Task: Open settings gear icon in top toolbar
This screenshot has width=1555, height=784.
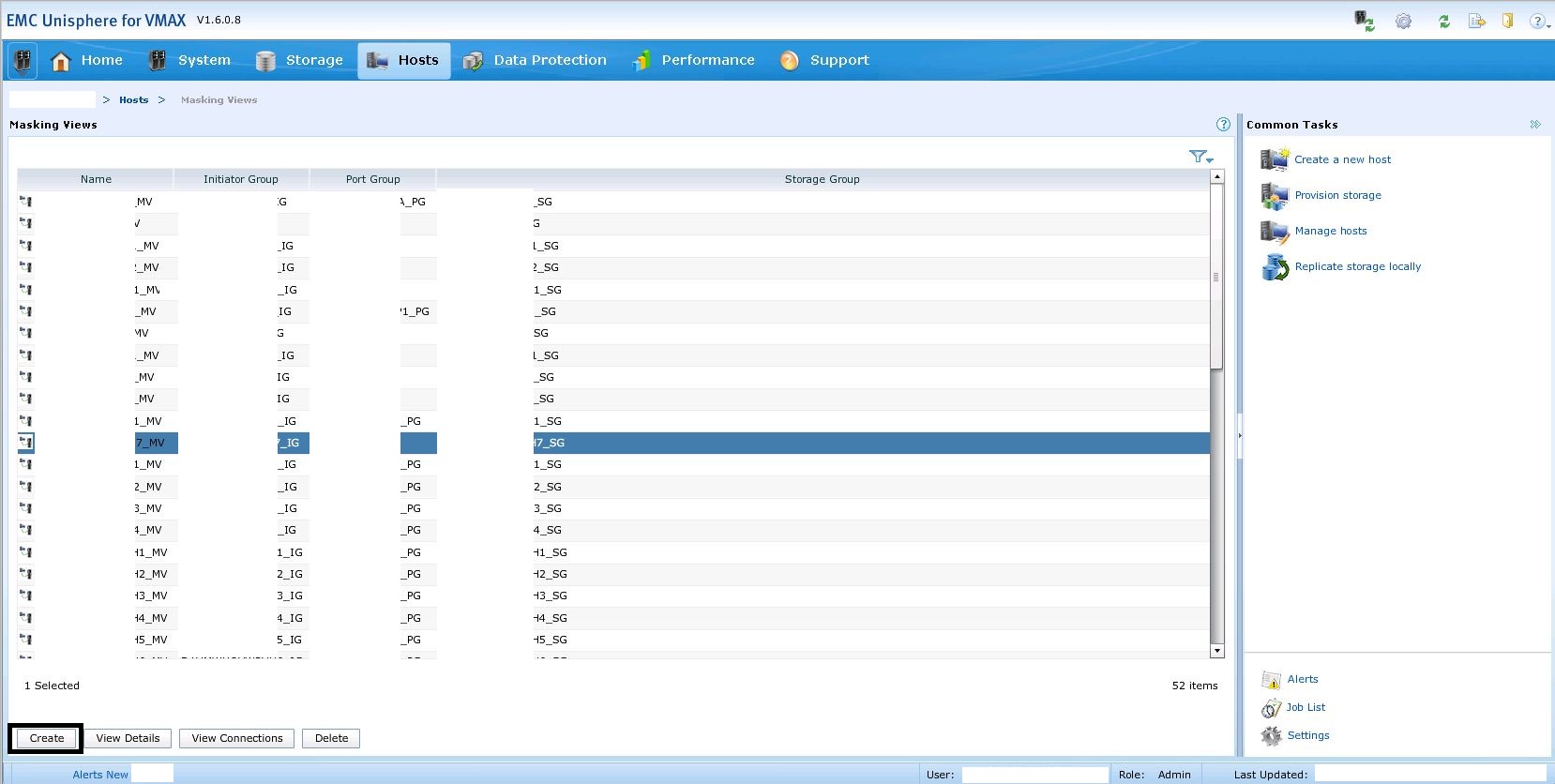Action: tap(1403, 21)
